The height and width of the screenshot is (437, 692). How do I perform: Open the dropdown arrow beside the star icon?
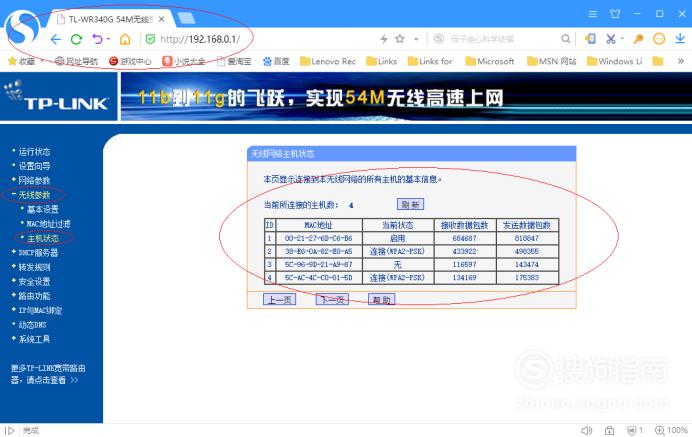point(416,39)
